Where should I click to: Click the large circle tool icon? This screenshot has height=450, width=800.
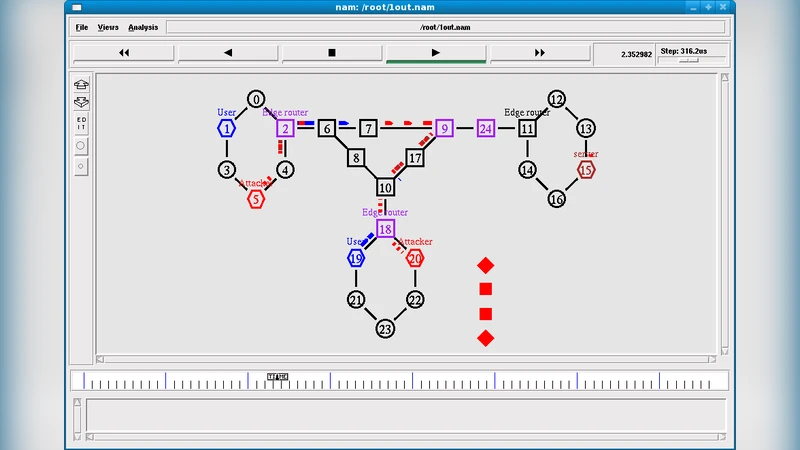(x=81, y=145)
